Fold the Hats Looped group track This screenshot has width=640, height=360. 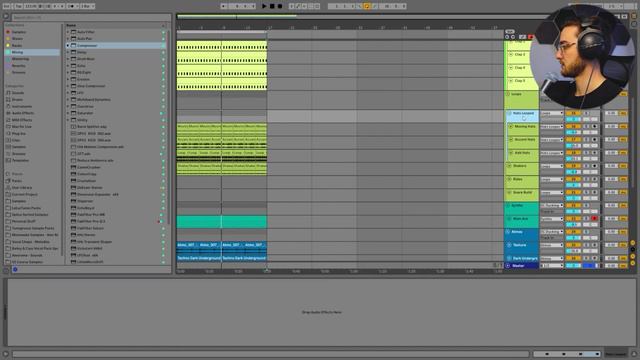coord(509,113)
